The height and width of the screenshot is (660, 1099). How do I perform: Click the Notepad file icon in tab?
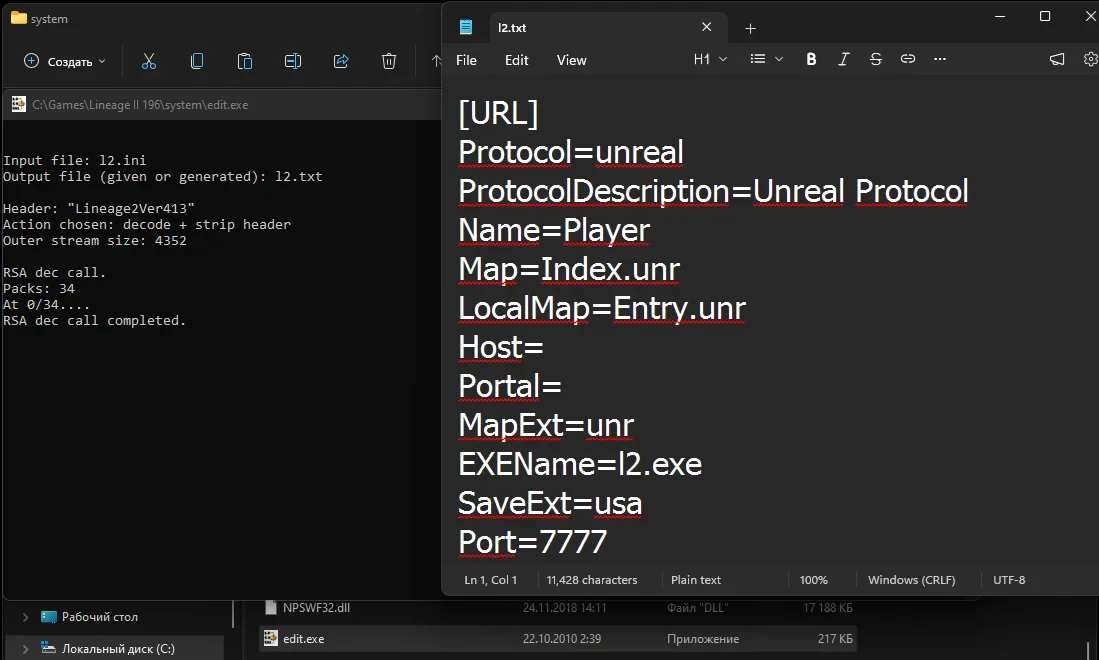[465, 27]
